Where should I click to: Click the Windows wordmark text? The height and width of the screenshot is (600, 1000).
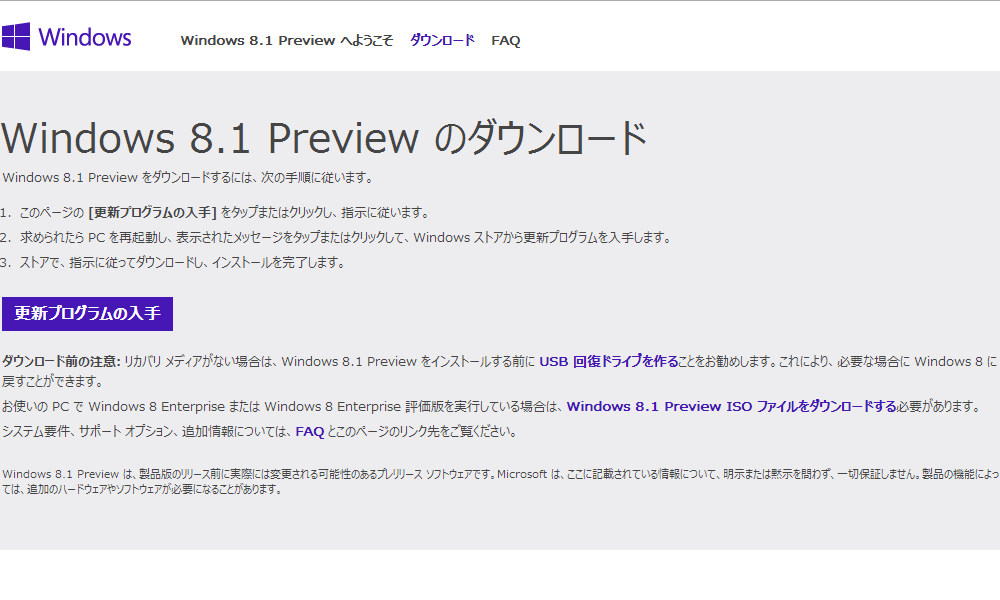click(85, 37)
